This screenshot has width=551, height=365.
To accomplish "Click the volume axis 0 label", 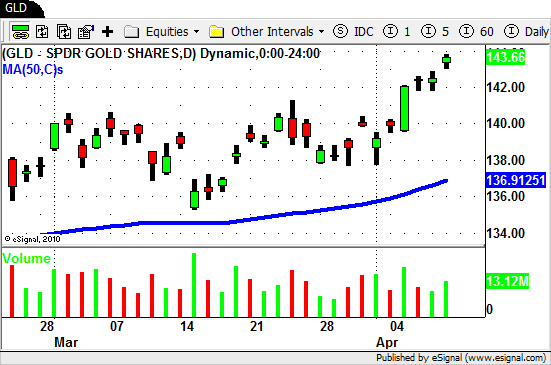I will point(490,309).
